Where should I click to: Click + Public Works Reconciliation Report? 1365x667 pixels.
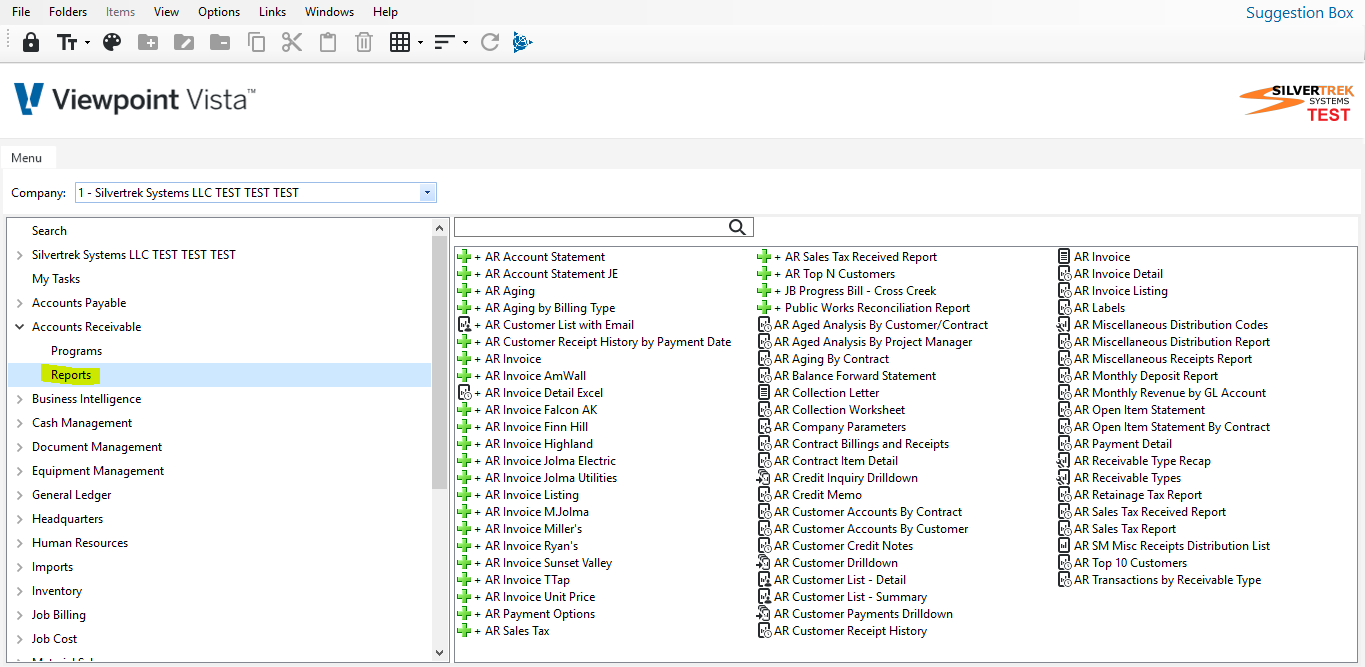[x=872, y=308]
